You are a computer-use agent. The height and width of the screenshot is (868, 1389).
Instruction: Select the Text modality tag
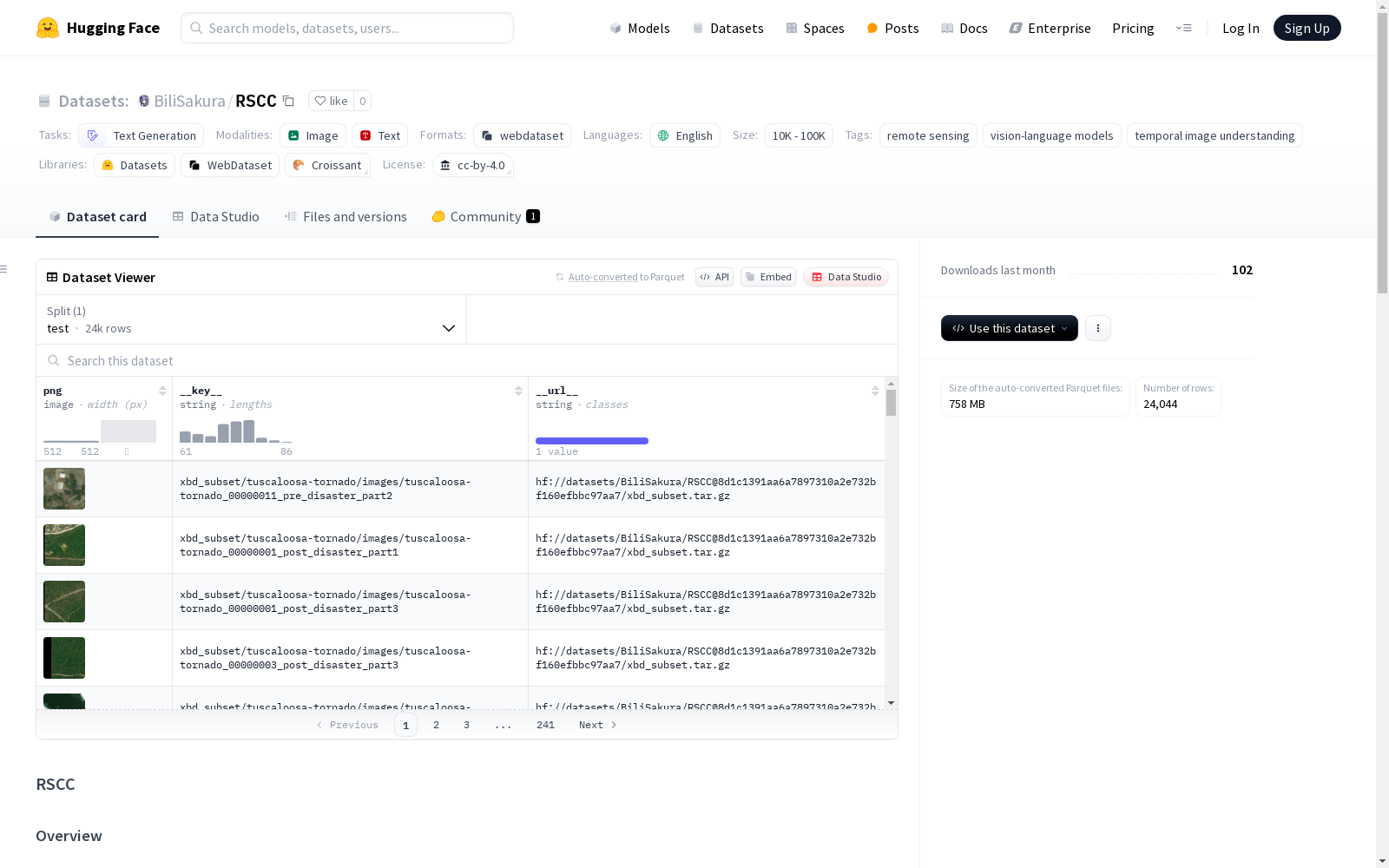click(x=379, y=135)
